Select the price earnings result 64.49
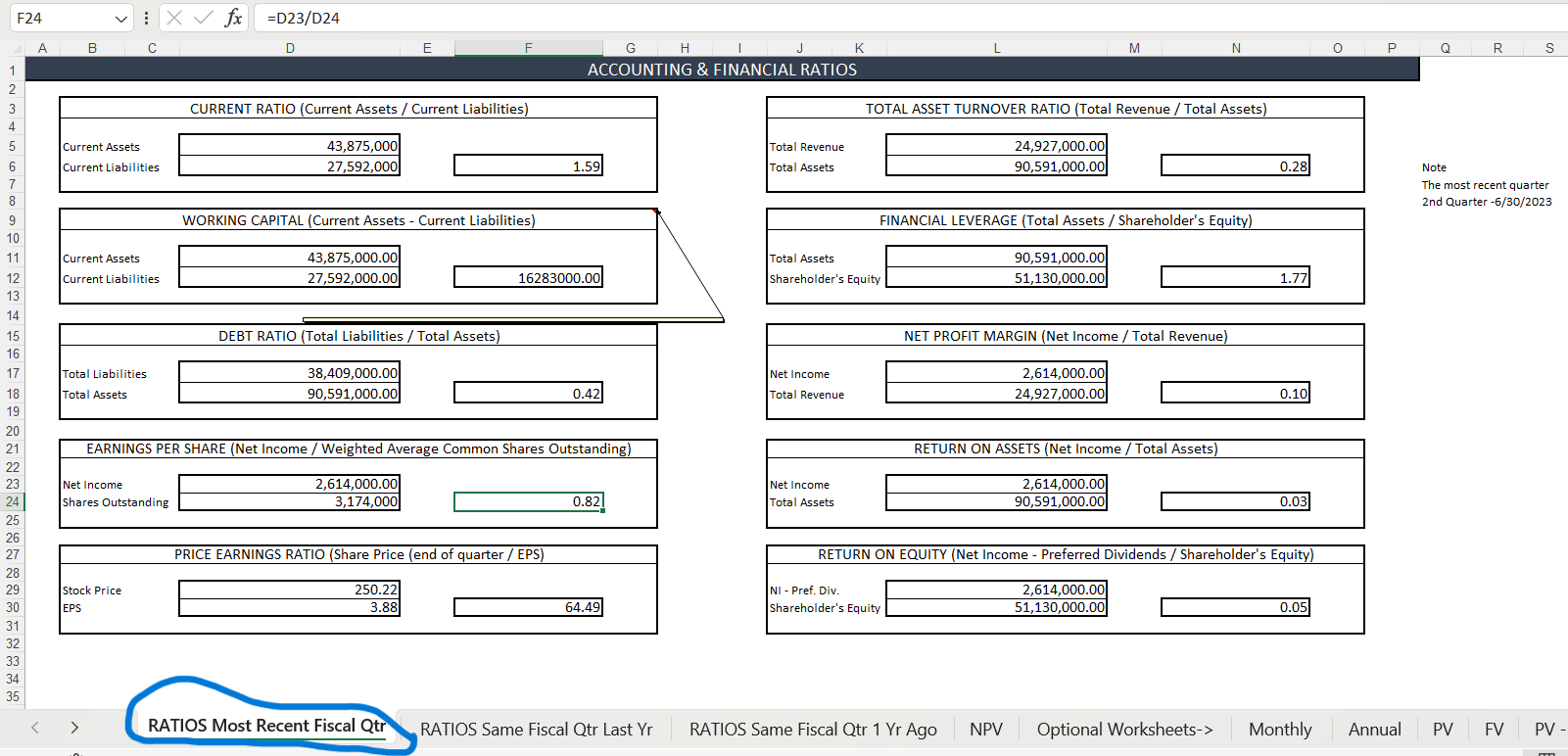This screenshot has height=756, width=1568. 528,607
